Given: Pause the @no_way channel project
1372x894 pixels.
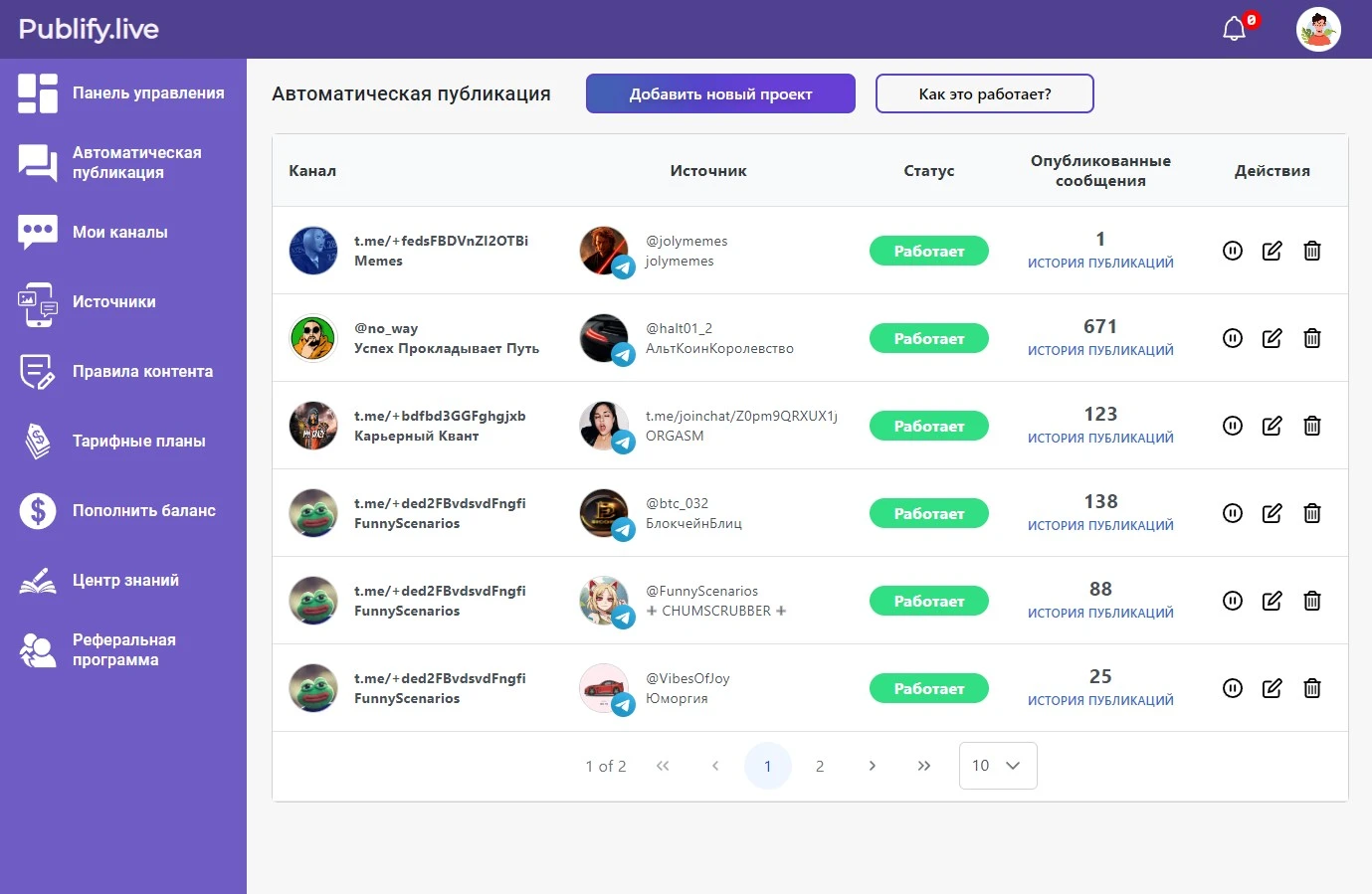Looking at the screenshot, I should click(x=1232, y=338).
